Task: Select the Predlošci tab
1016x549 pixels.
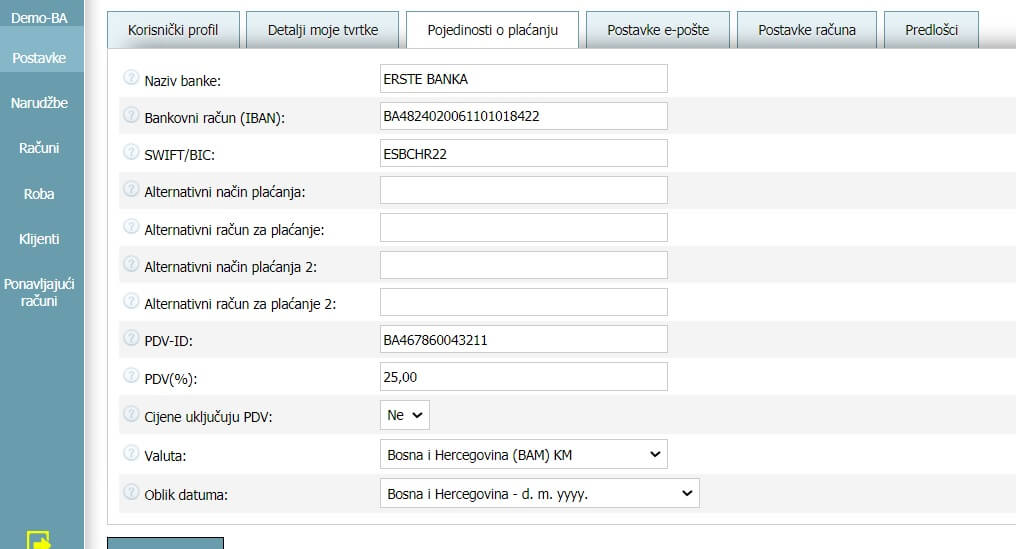Action: (x=931, y=30)
